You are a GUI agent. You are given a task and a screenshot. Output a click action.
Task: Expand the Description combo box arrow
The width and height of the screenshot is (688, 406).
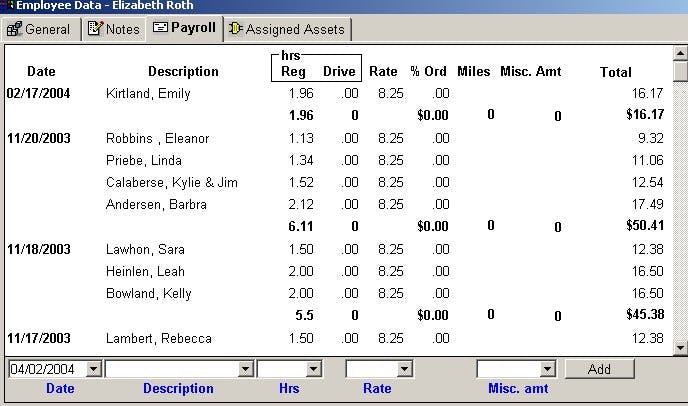(245, 369)
